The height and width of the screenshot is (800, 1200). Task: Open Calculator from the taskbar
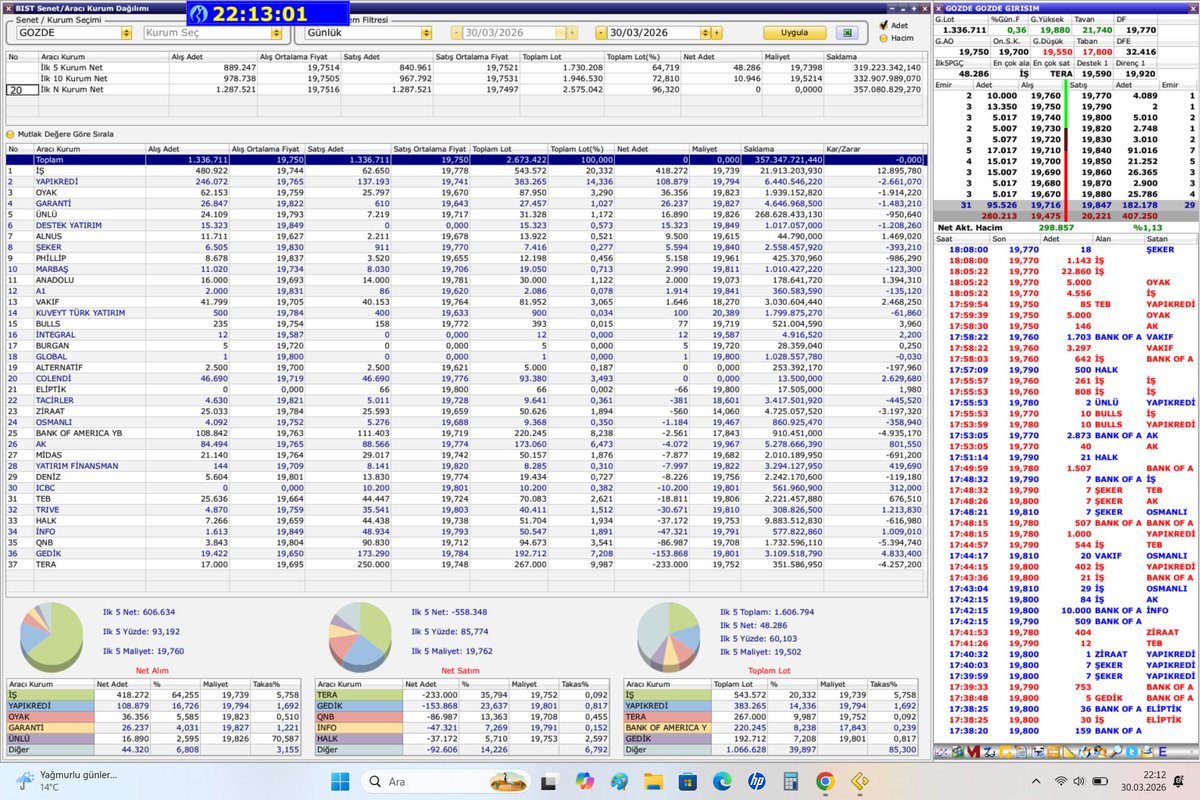(790, 780)
